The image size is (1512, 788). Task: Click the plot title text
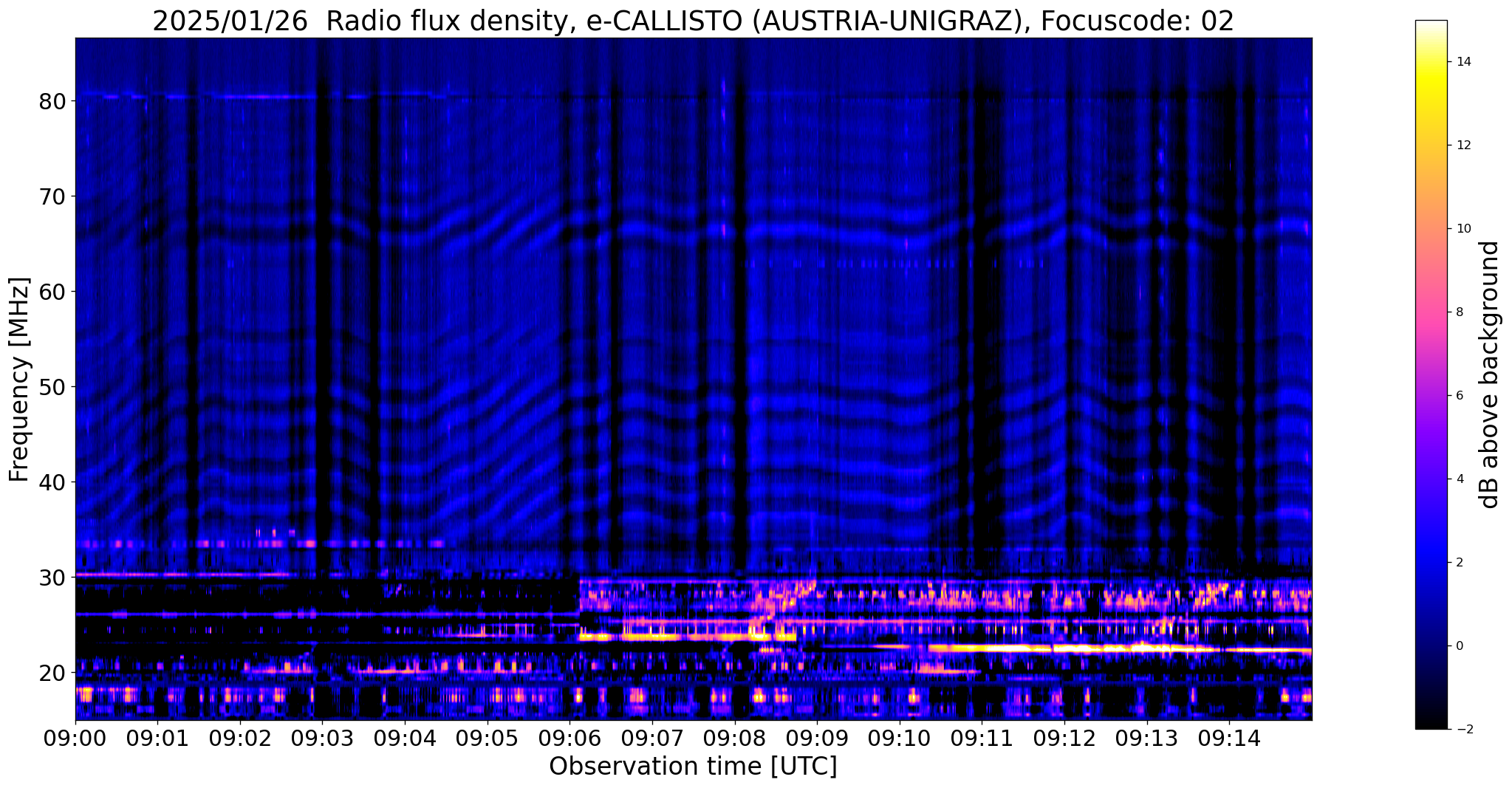pyautogui.click(x=693, y=21)
